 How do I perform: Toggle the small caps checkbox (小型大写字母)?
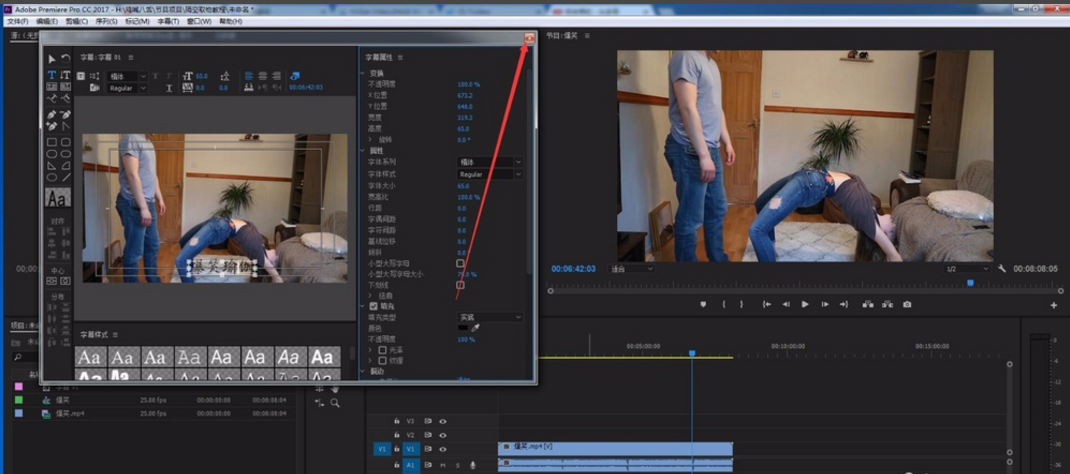click(460, 263)
